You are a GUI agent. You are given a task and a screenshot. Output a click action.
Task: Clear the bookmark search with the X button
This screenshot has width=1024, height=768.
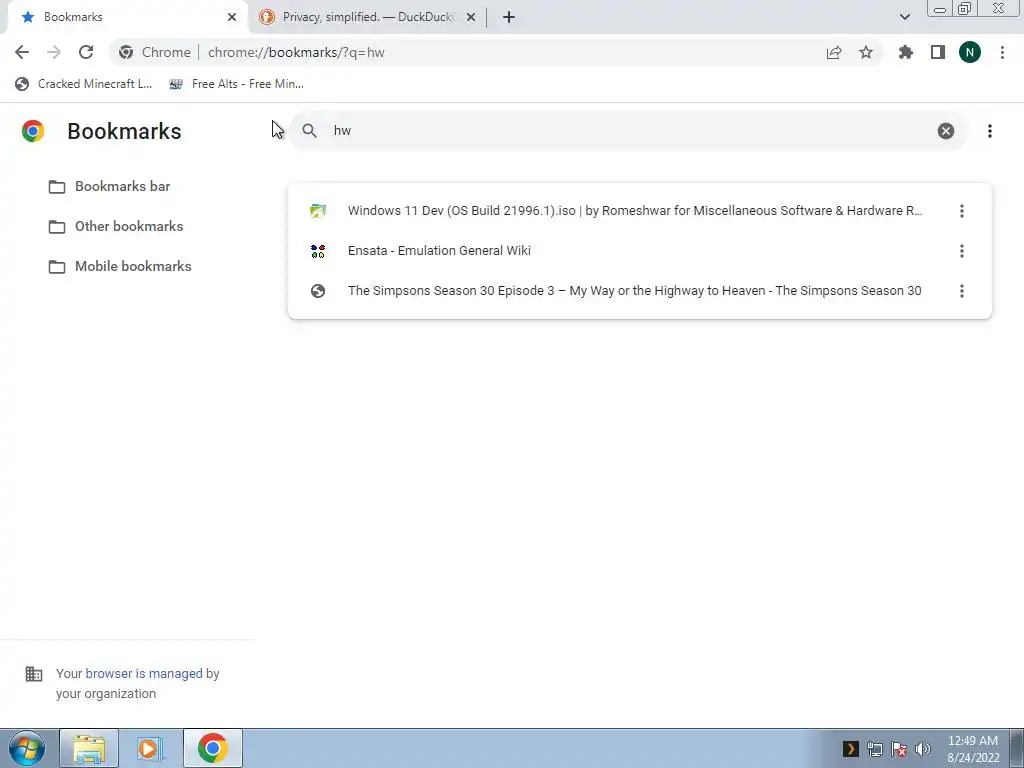tap(946, 131)
